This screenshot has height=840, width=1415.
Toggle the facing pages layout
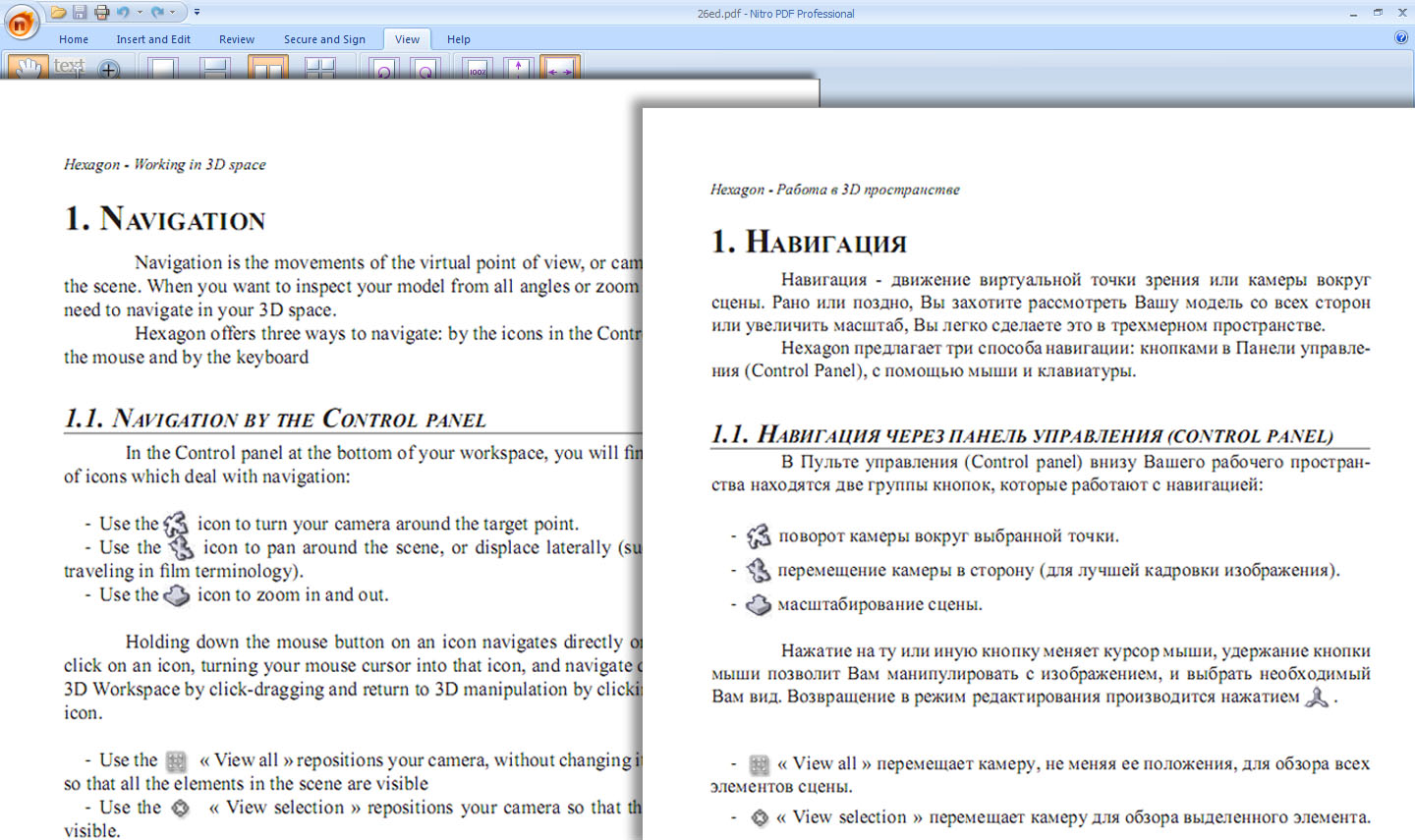[x=267, y=68]
